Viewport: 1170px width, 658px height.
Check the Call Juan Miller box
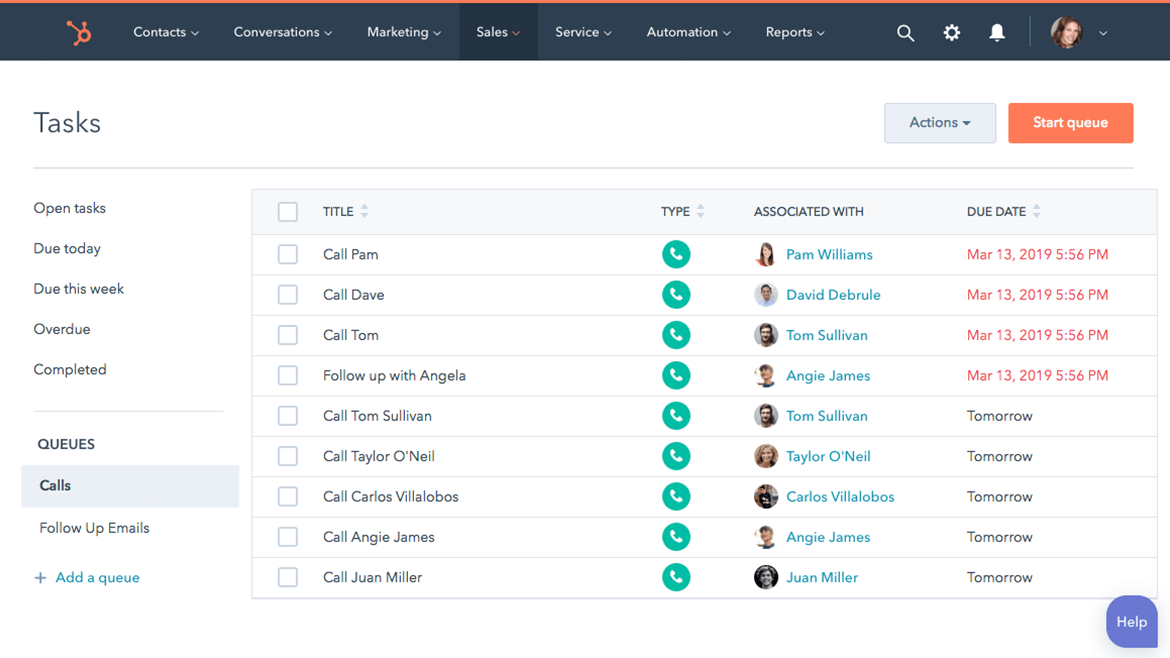[287, 577]
